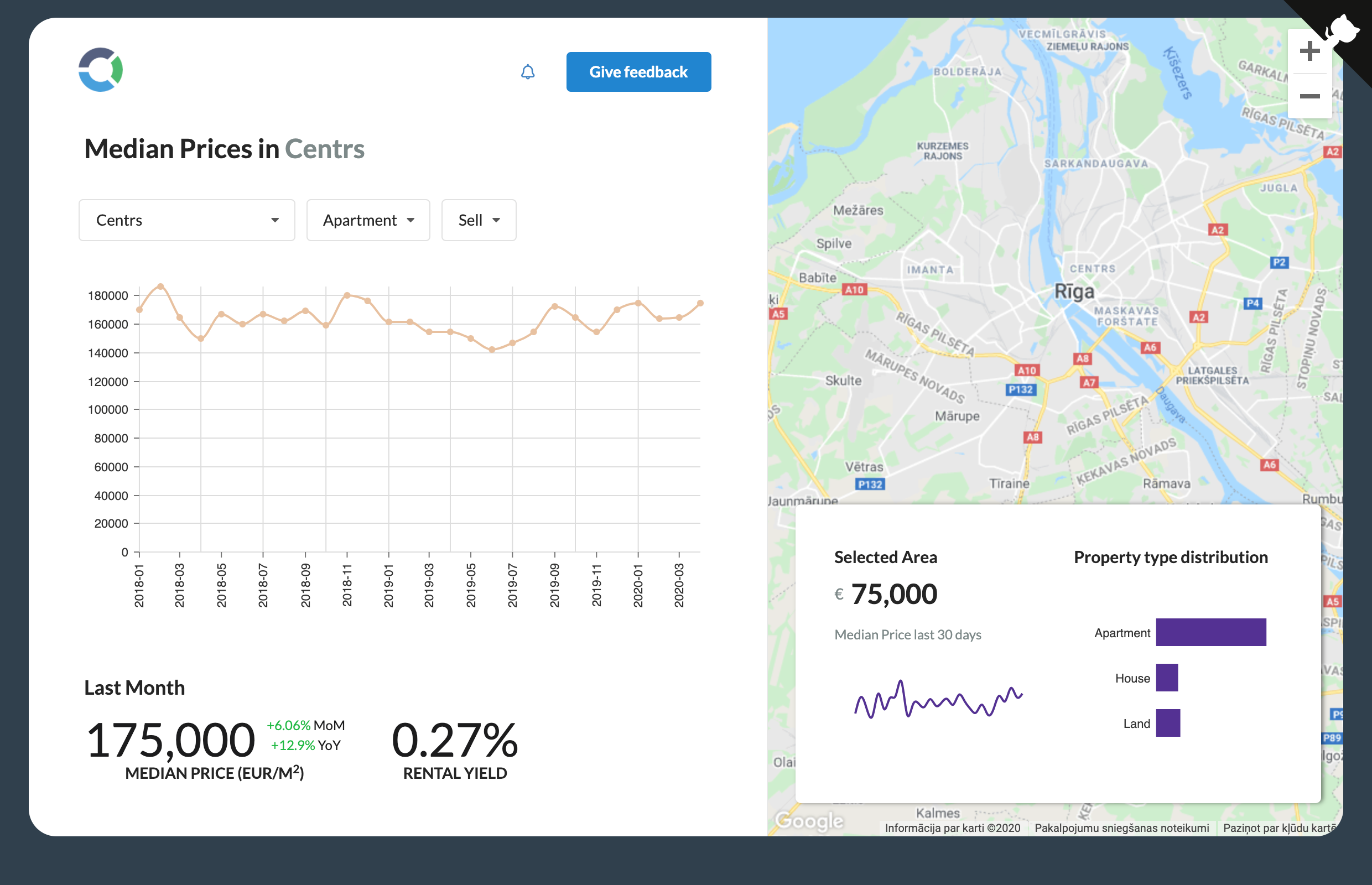Click the P132 road marker near Vētras
This screenshot has width=1372, height=885.
(x=870, y=484)
